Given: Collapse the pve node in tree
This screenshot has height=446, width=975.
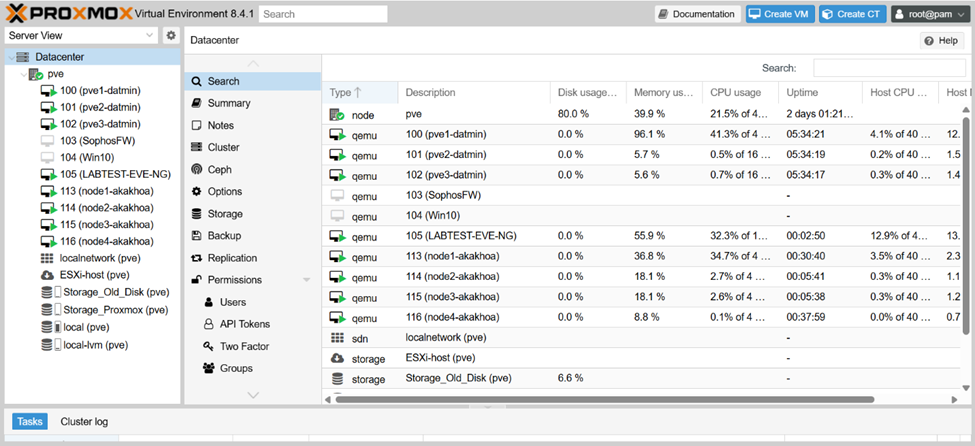Looking at the screenshot, I should pos(22,74).
